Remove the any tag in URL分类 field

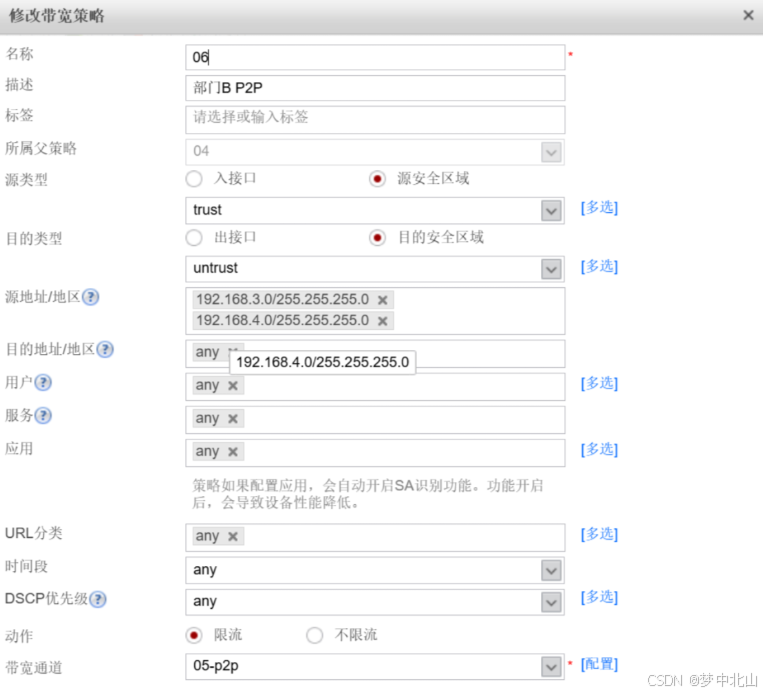tap(233, 536)
